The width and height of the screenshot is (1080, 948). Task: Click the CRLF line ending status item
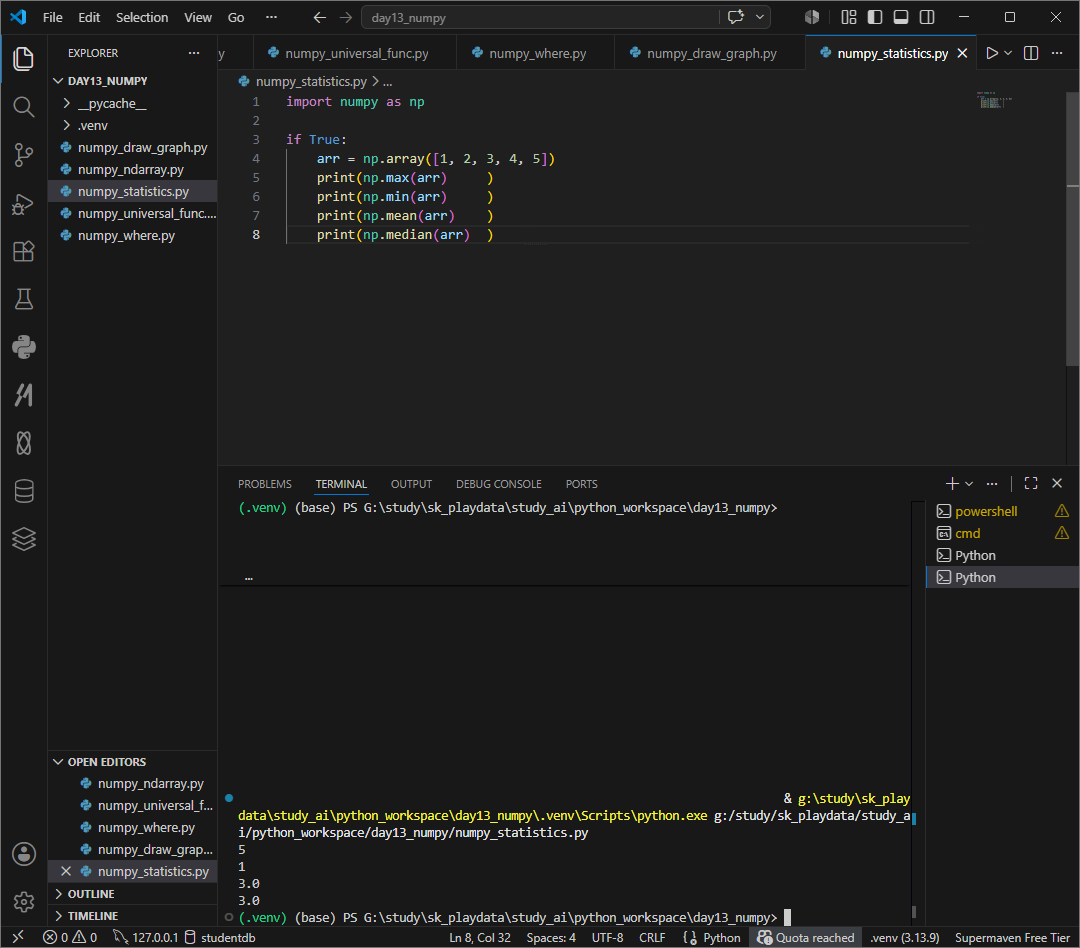652,938
